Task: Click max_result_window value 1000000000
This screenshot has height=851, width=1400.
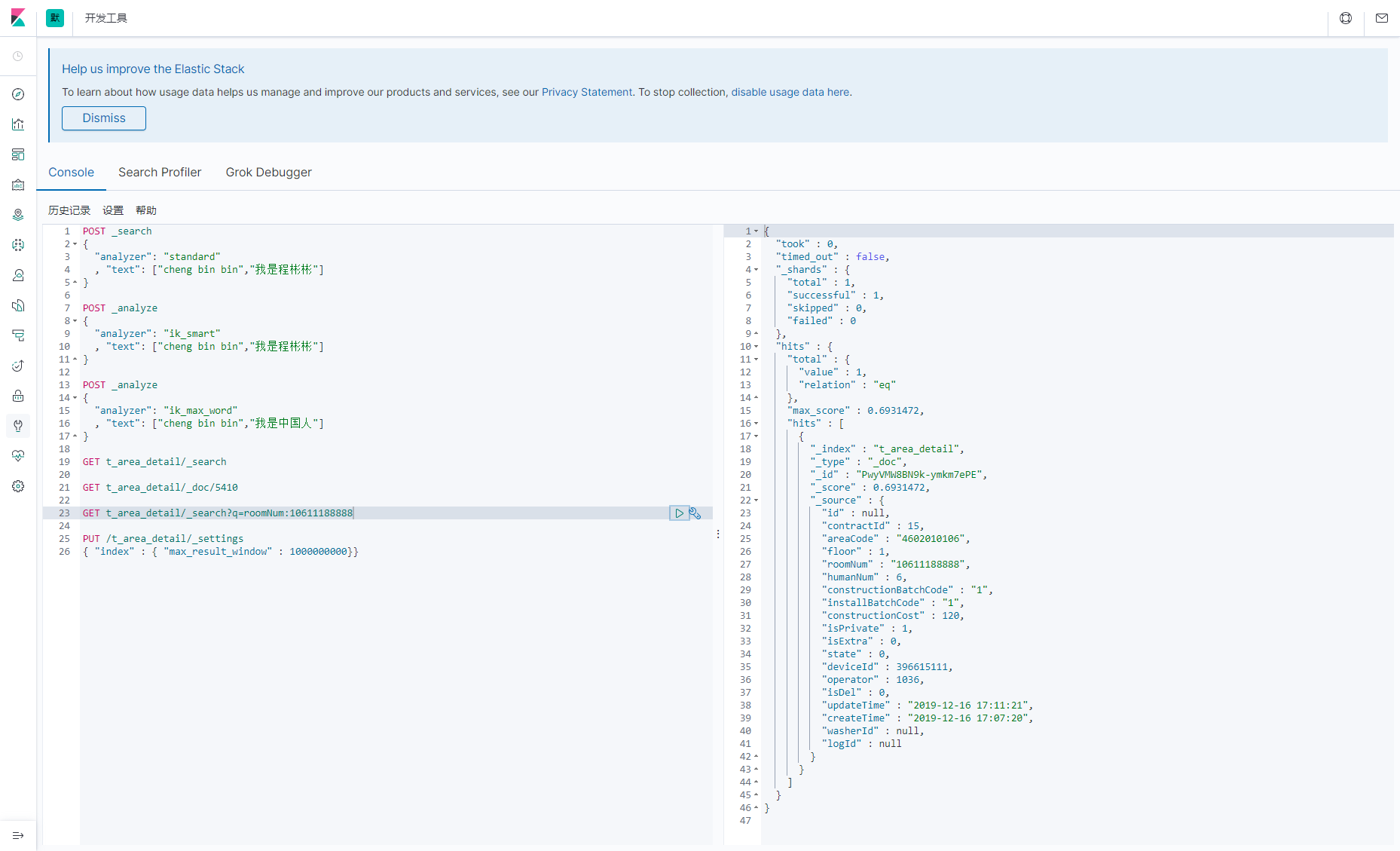Action: 319,552
